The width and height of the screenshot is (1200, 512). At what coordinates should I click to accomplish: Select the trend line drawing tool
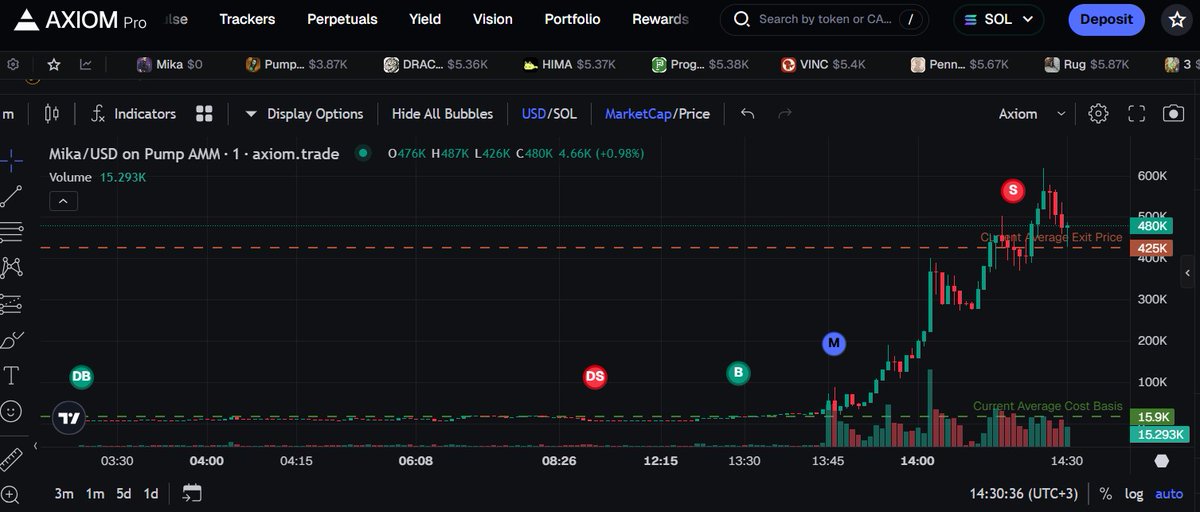point(12,195)
